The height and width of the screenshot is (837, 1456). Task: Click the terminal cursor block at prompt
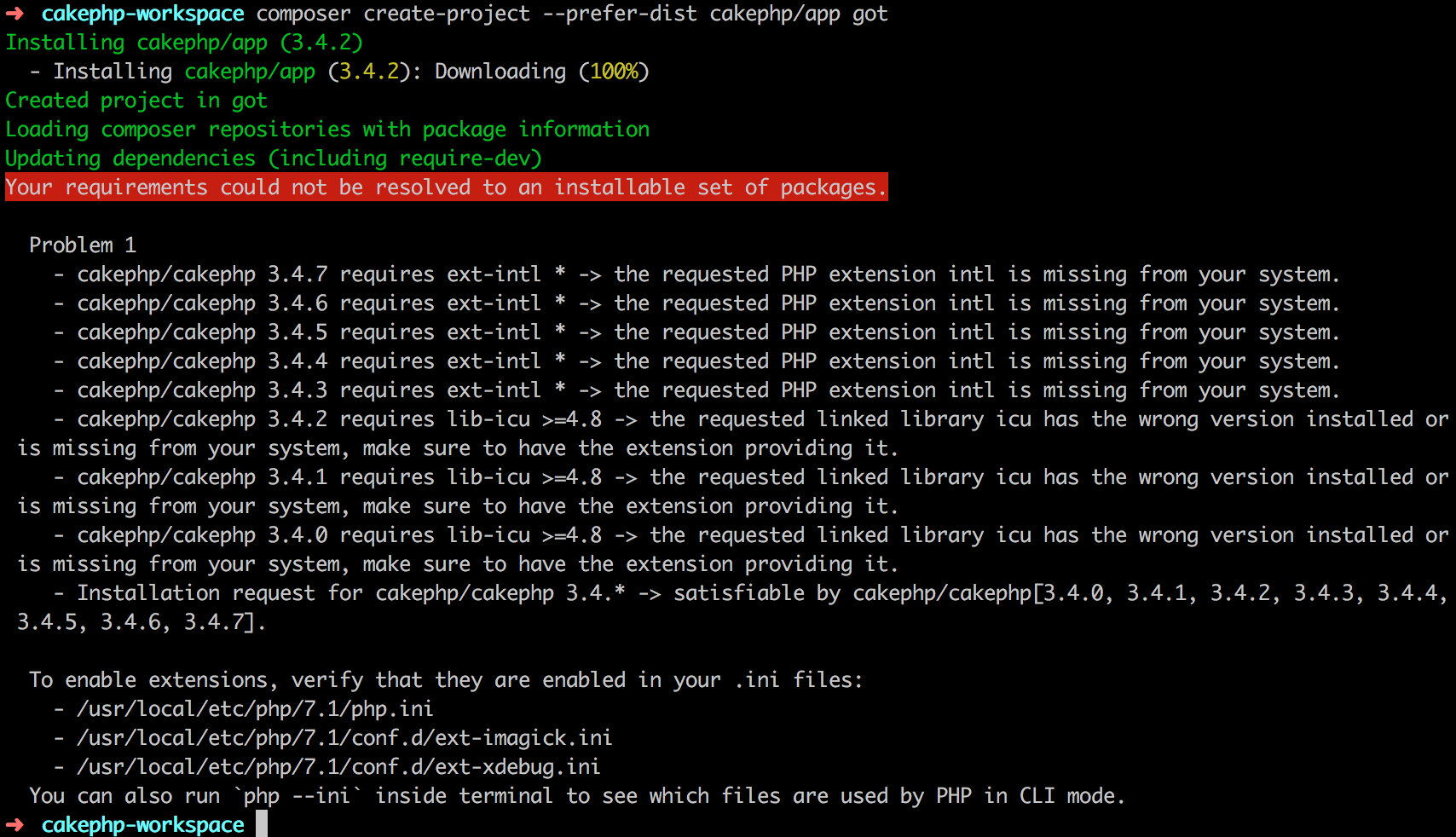point(262,823)
